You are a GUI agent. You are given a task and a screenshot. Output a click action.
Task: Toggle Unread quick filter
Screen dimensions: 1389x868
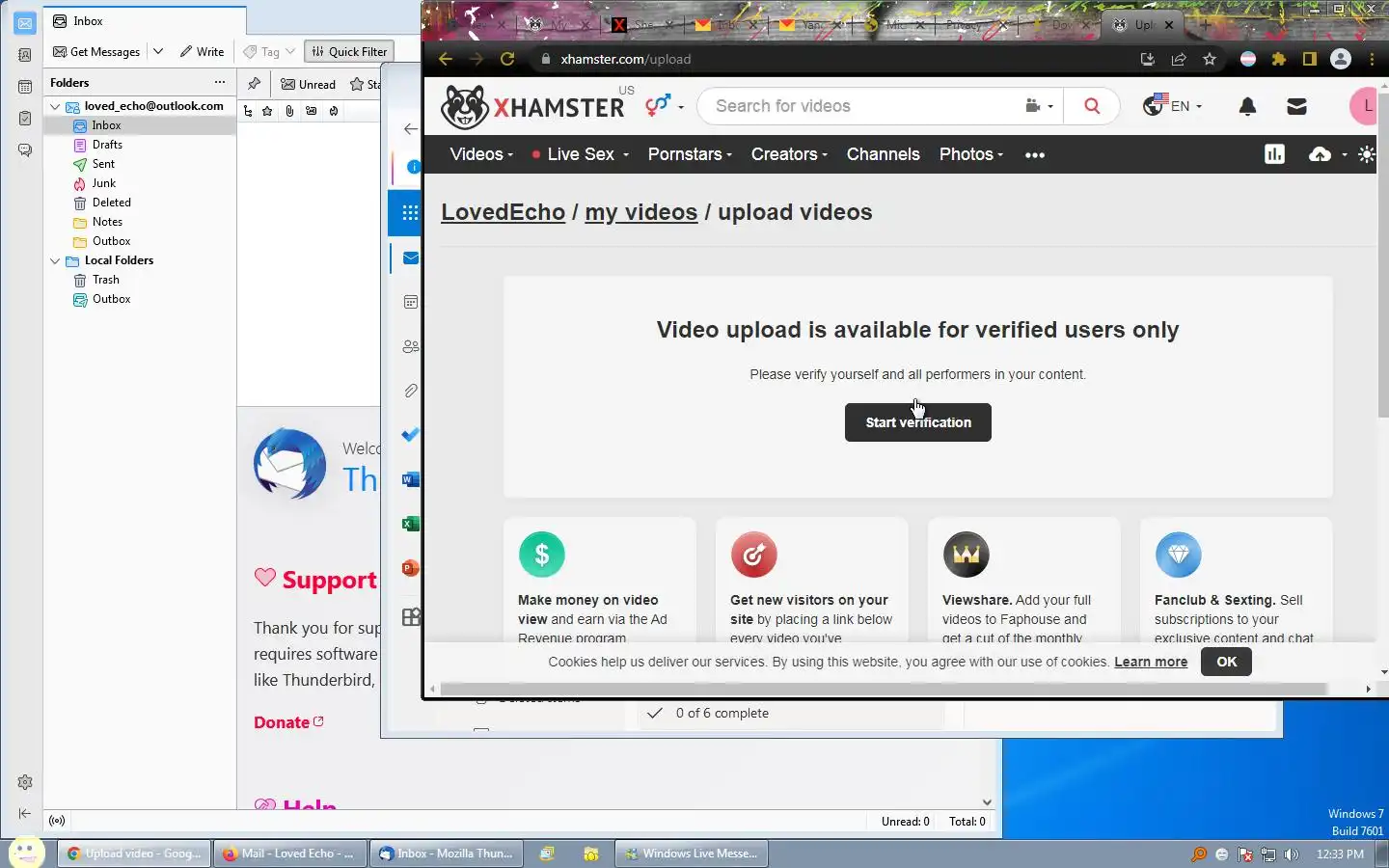[309, 85]
